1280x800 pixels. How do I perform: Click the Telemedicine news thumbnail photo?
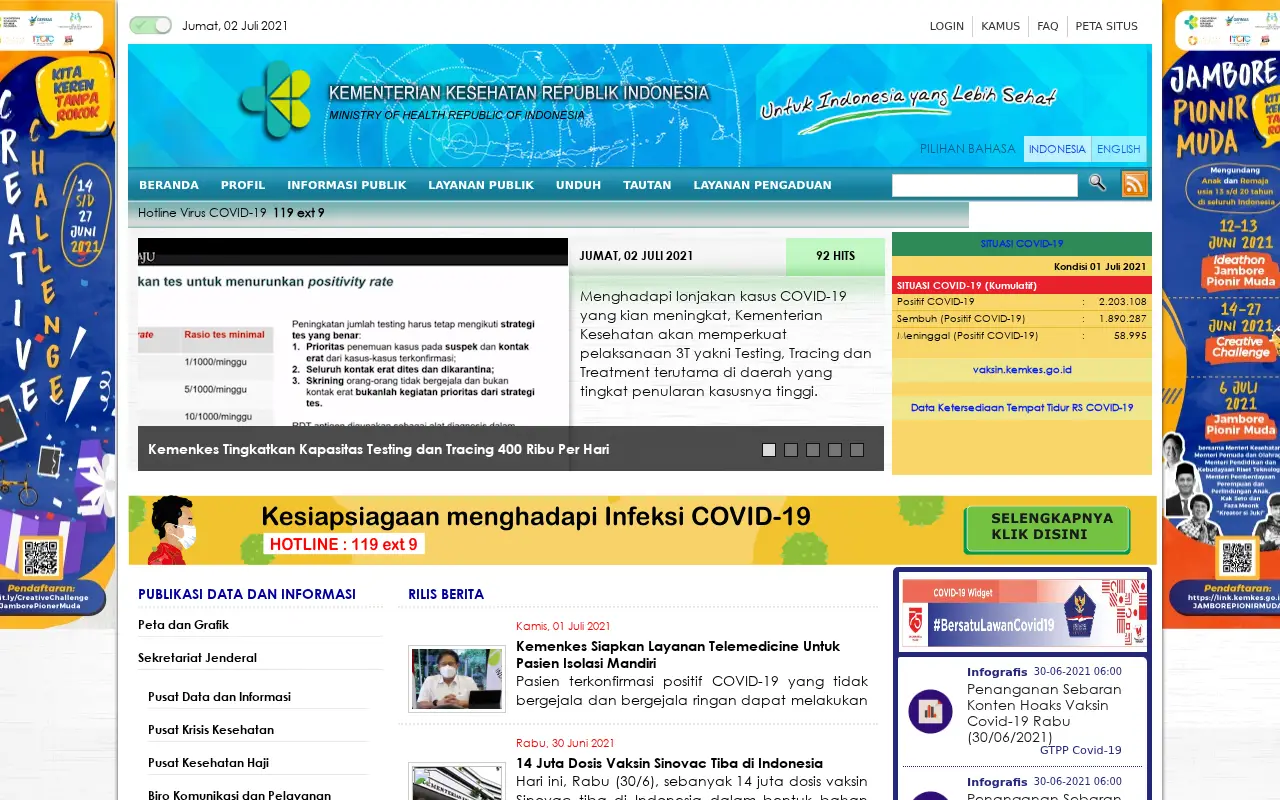[457, 679]
